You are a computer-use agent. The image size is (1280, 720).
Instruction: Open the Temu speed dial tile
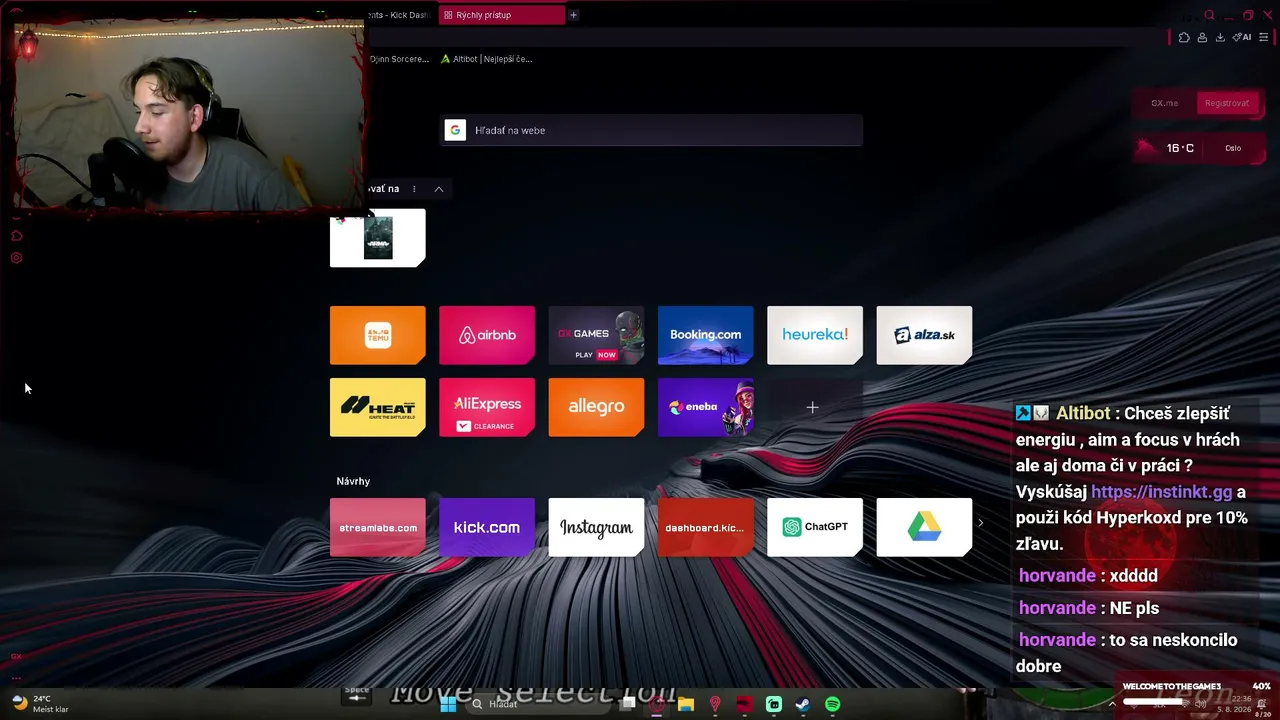click(378, 335)
